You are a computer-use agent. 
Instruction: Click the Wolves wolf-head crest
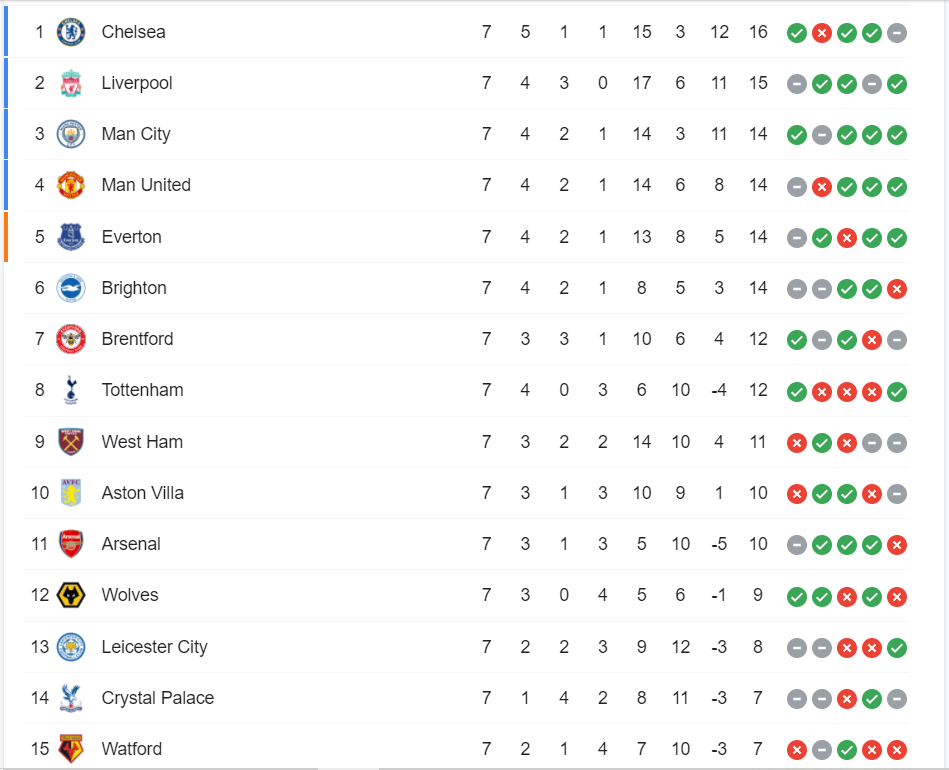coord(71,595)
